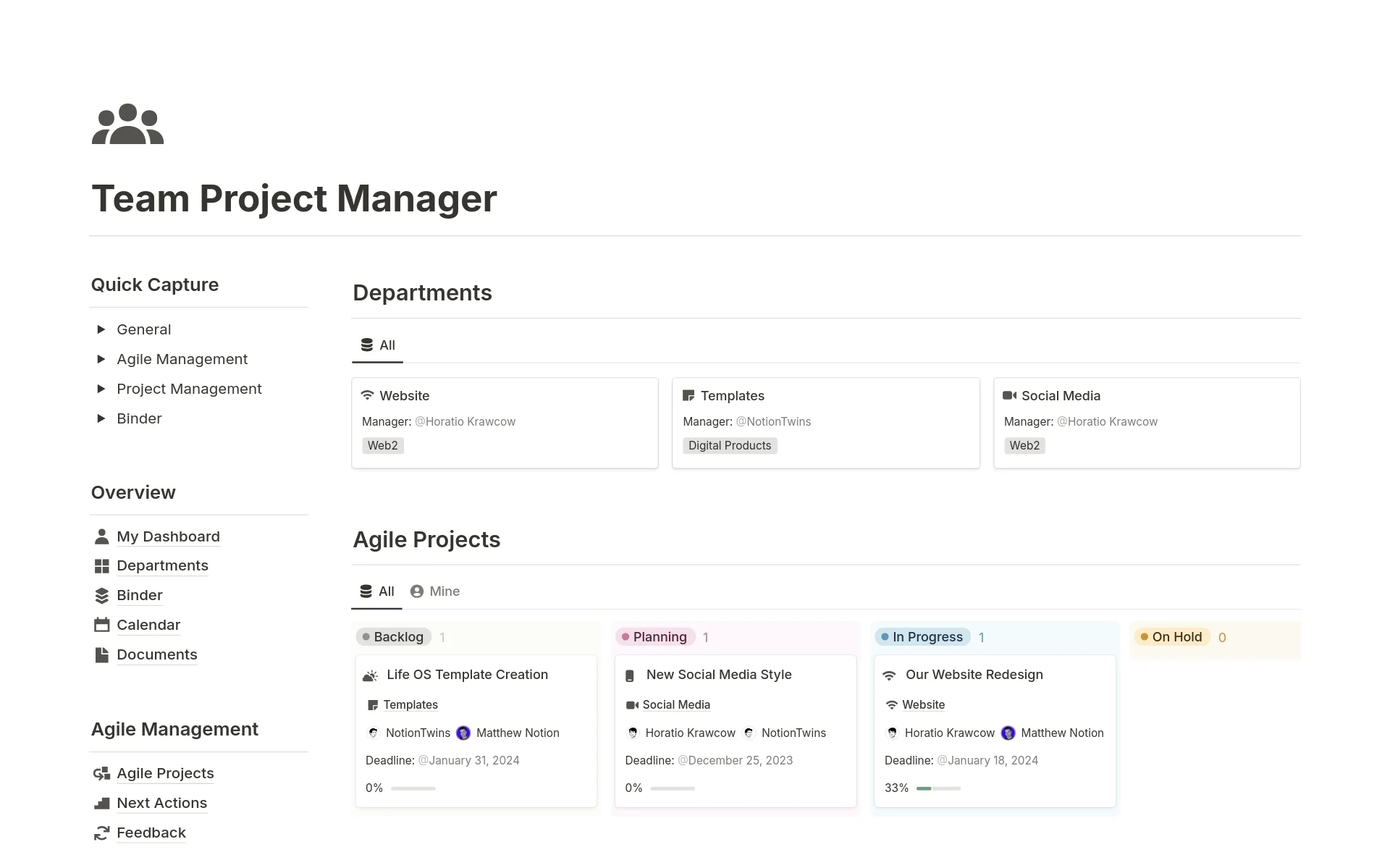1390x868 pixels.
Task: Expand the Agile Management toggle
Action: point(101,359)
